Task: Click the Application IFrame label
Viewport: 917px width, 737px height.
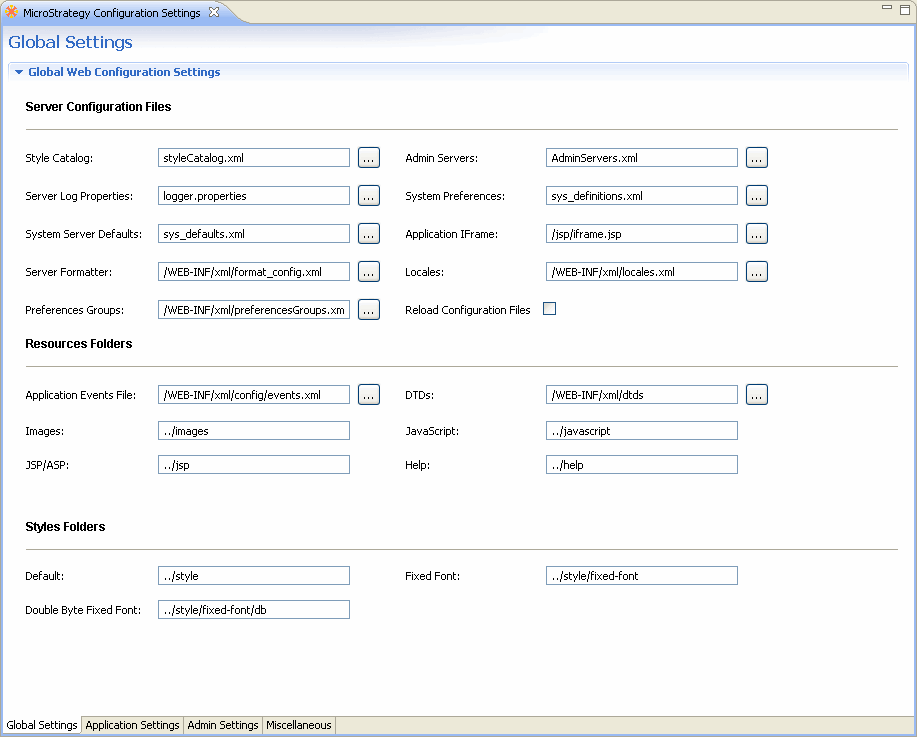Action: 451,234
